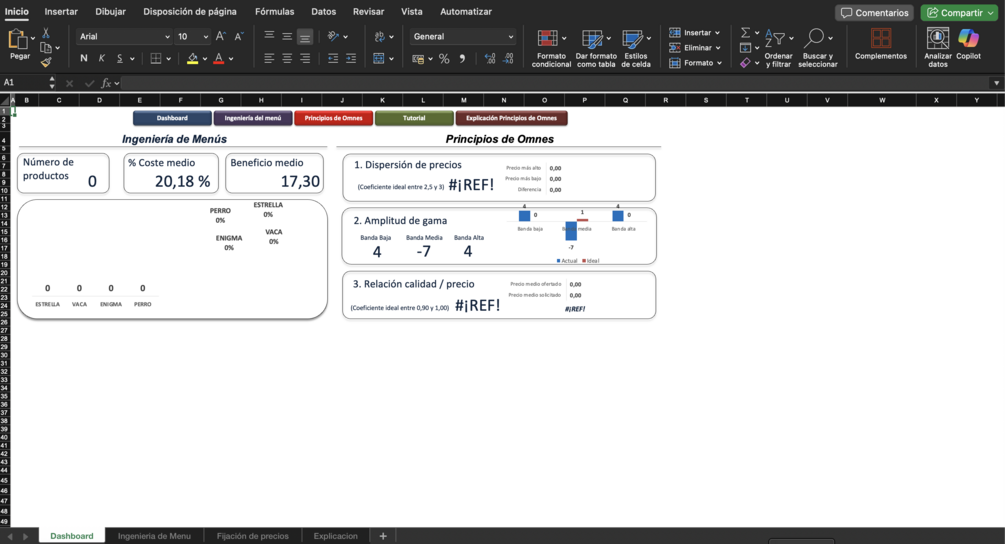Open the Fórmulas ribbon tab
The width and height of the screenshot is (1005, 544).
(274, 12)
